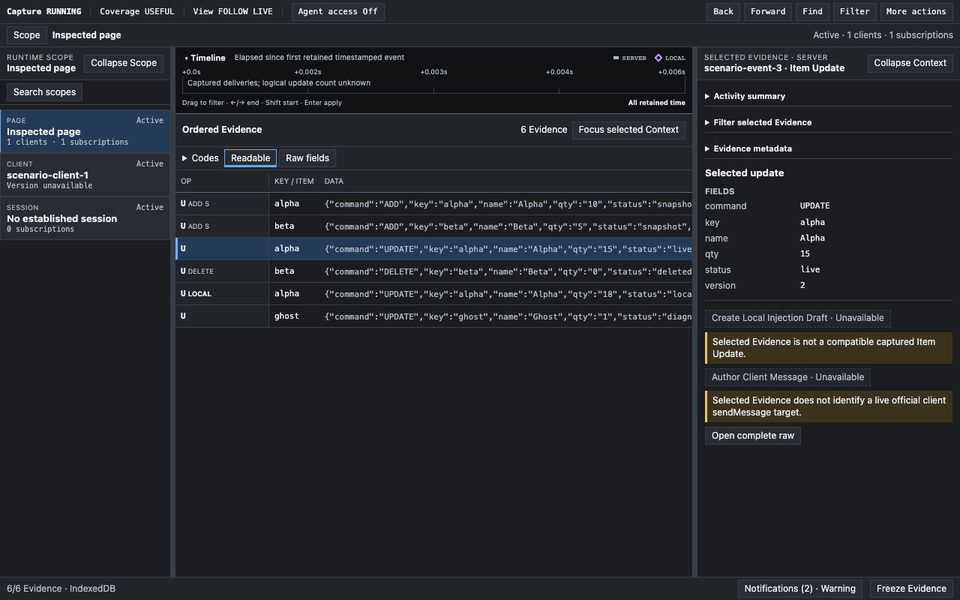Click the qty field value 15
This screenshot has height=600, width=960.
coord(805,253)
